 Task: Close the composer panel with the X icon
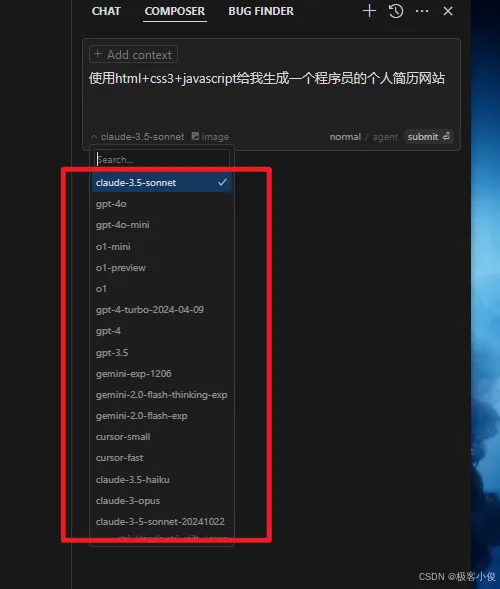pyautogui.click(x=448, y=11)
